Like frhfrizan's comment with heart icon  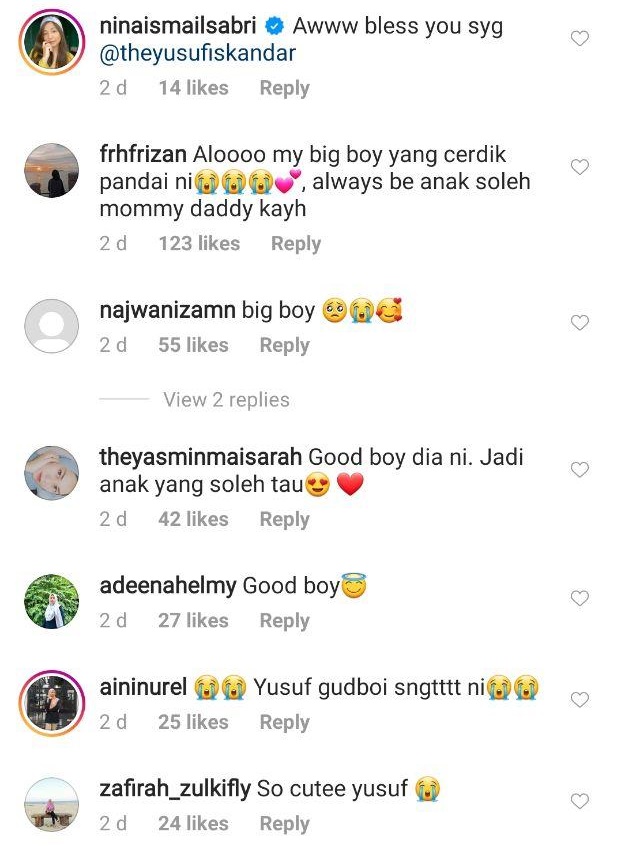579,167
